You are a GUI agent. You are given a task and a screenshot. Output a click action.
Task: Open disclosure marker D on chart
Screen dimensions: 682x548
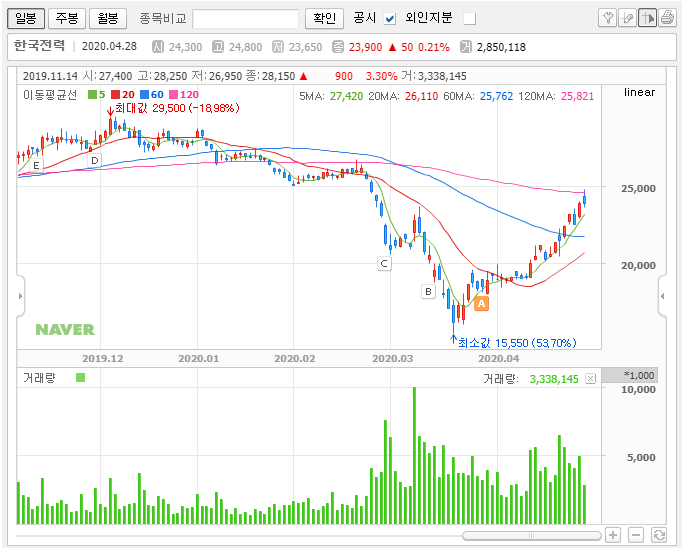(x=94, y=160)
